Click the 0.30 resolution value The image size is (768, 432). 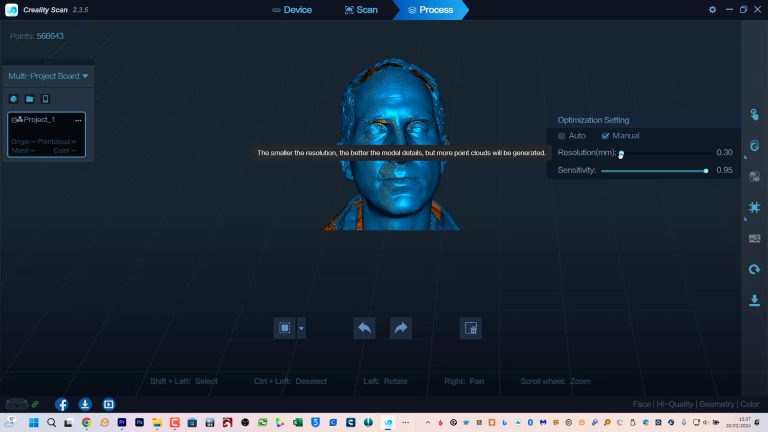(724, 152)
